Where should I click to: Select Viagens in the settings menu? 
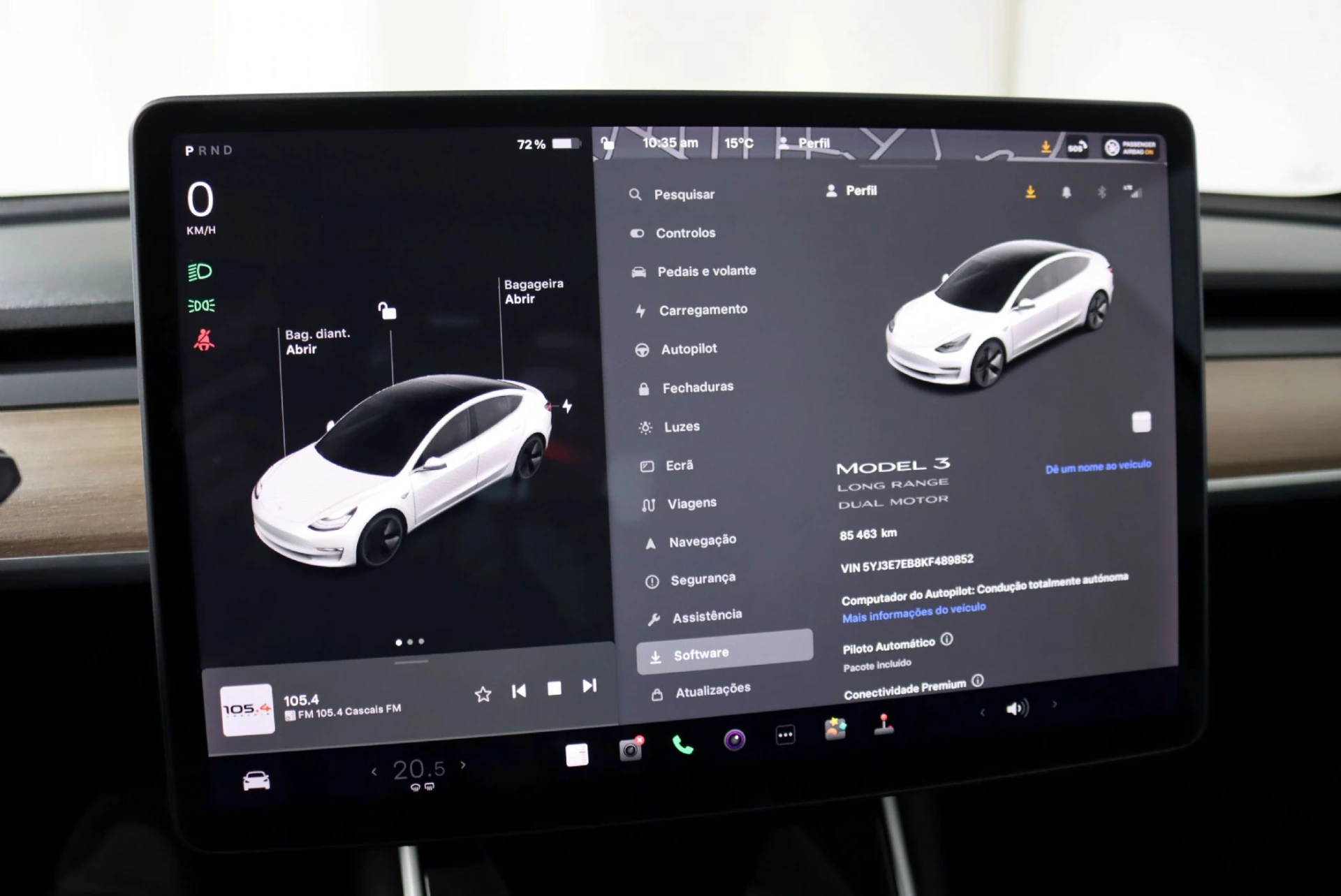(680, 504)
